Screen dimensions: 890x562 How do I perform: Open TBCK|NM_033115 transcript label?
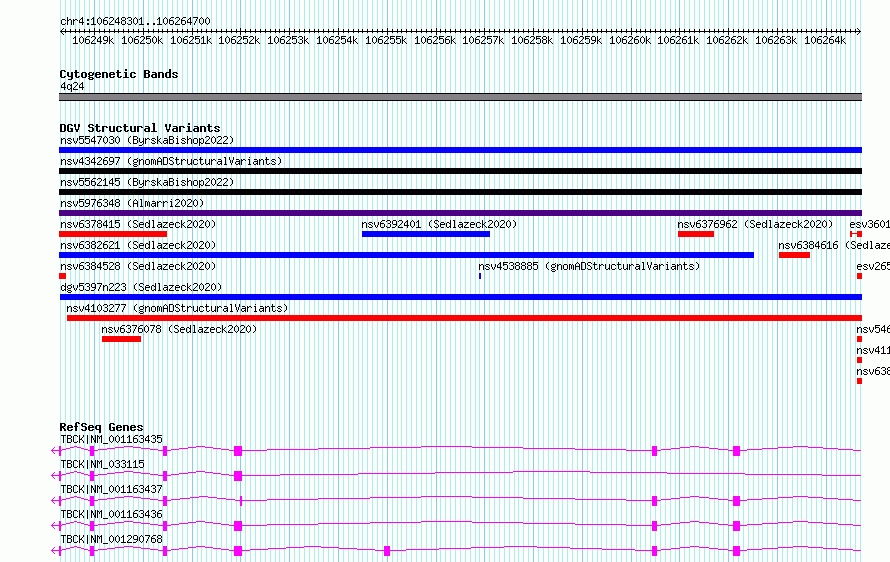[x=102, y=464]
